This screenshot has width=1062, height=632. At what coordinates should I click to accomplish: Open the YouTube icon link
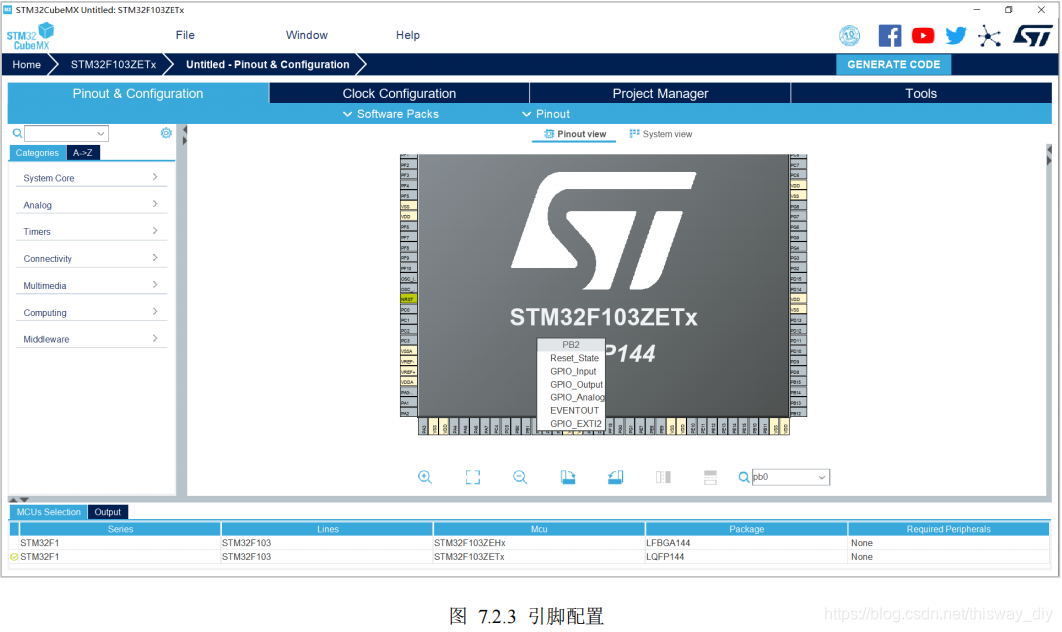coord(922,35)
